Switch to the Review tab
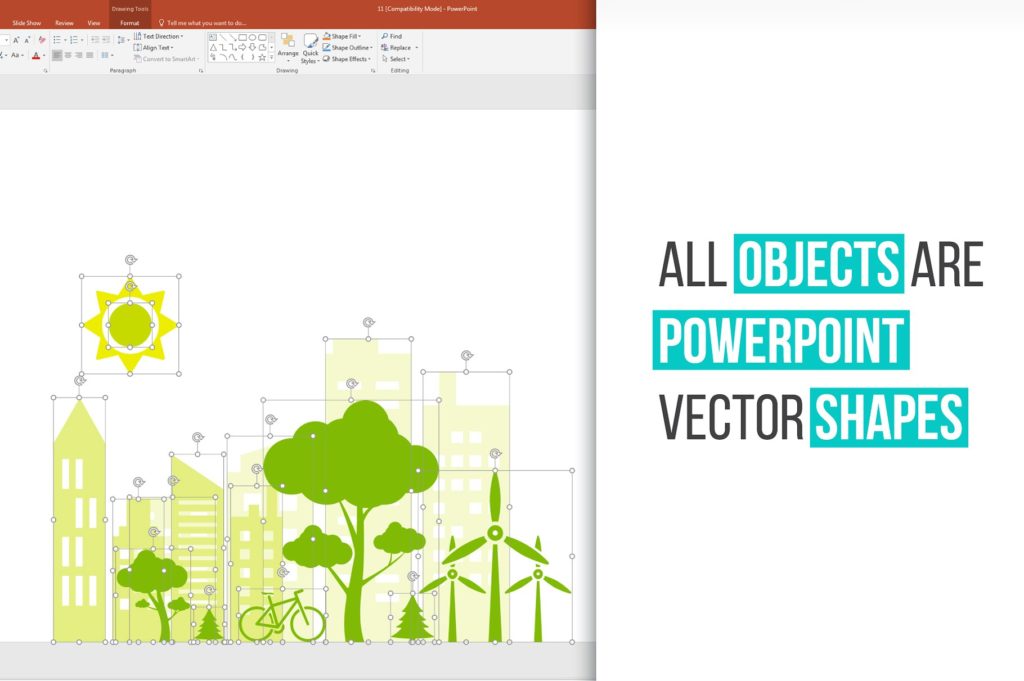Screen dimensions: 1024x681 pos(64,22)
